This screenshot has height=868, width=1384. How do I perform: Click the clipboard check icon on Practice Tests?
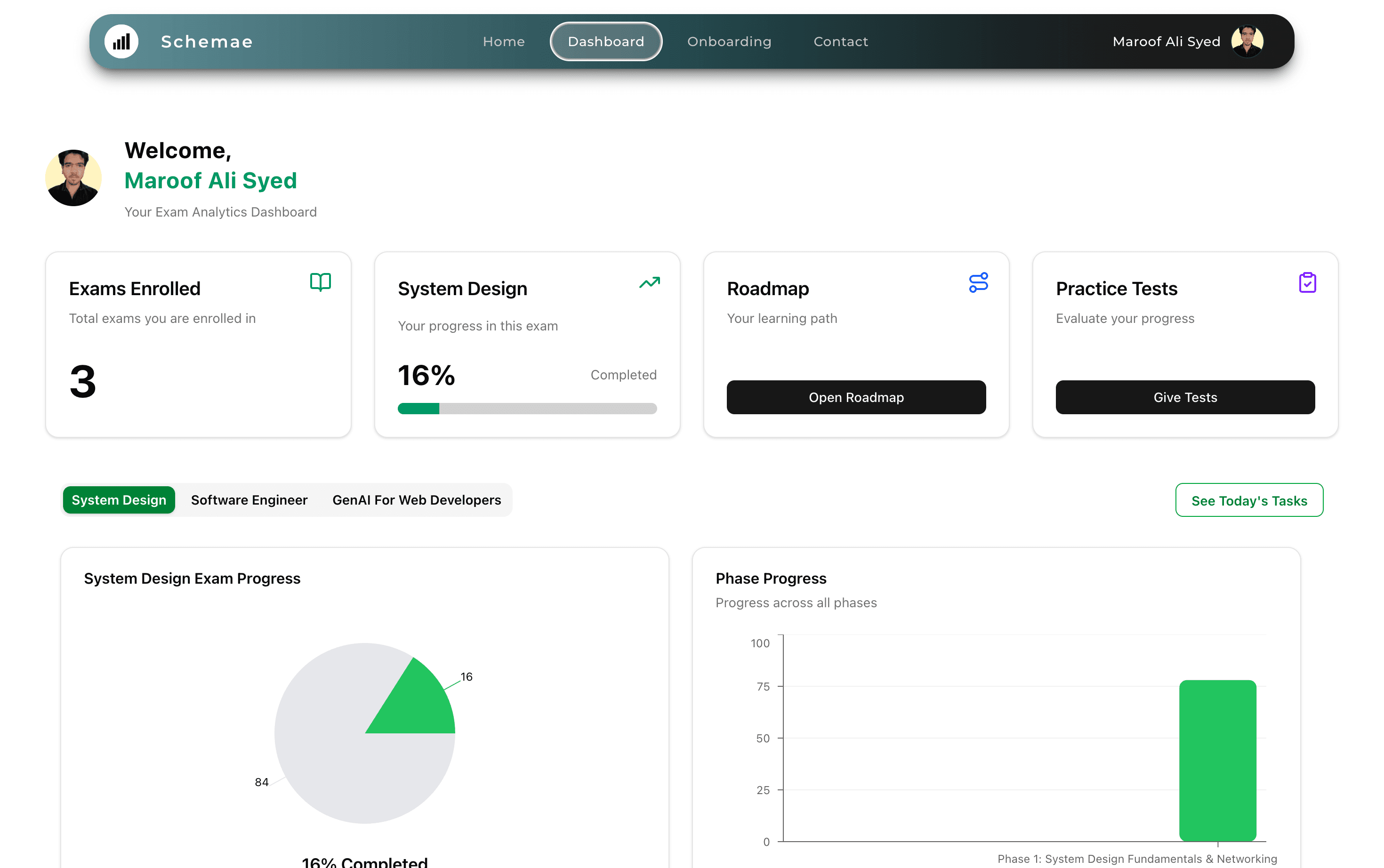tap(1307, 282)
